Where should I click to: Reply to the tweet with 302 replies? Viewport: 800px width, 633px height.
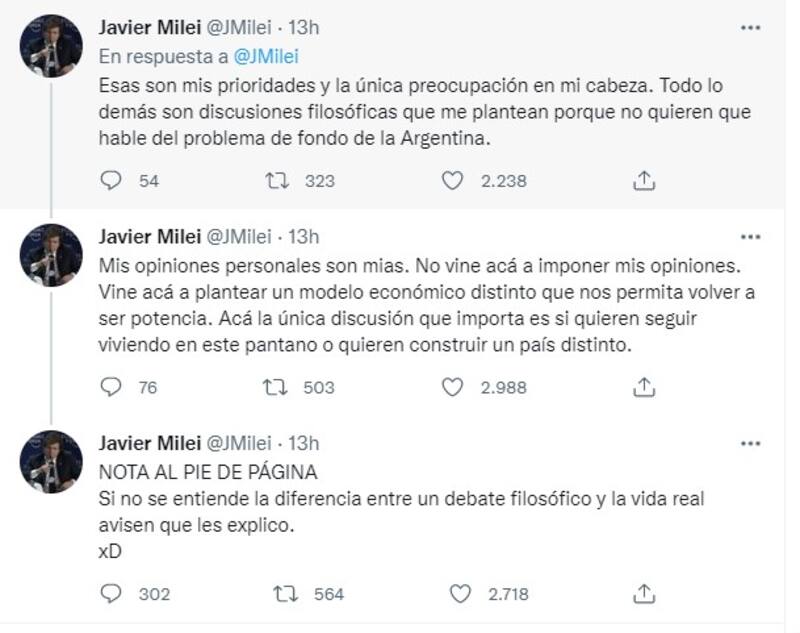point(112,594)
